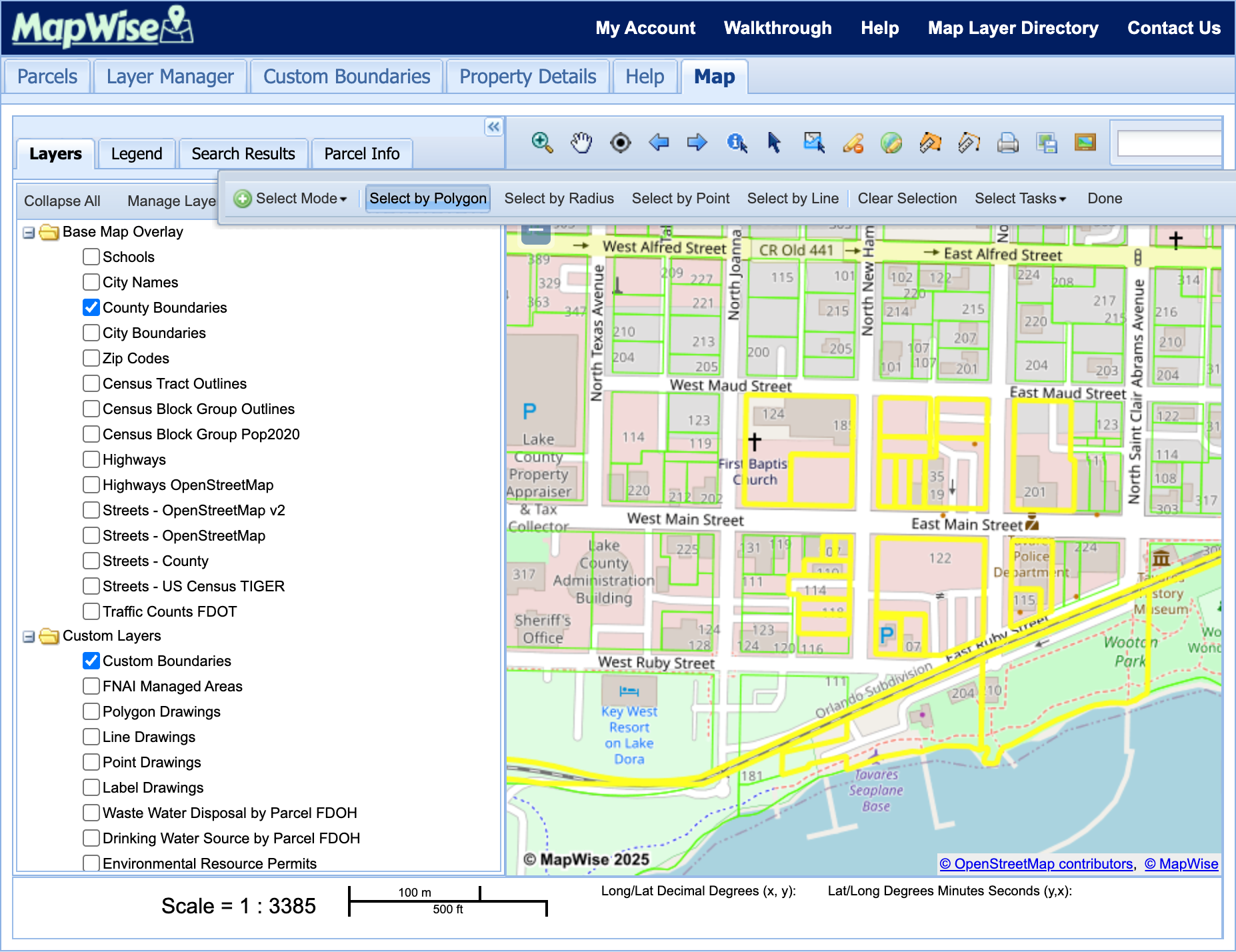Enable the Zip Codes layer checkbox
Viewport: 1236px width, 952px height.
point(91,358)
